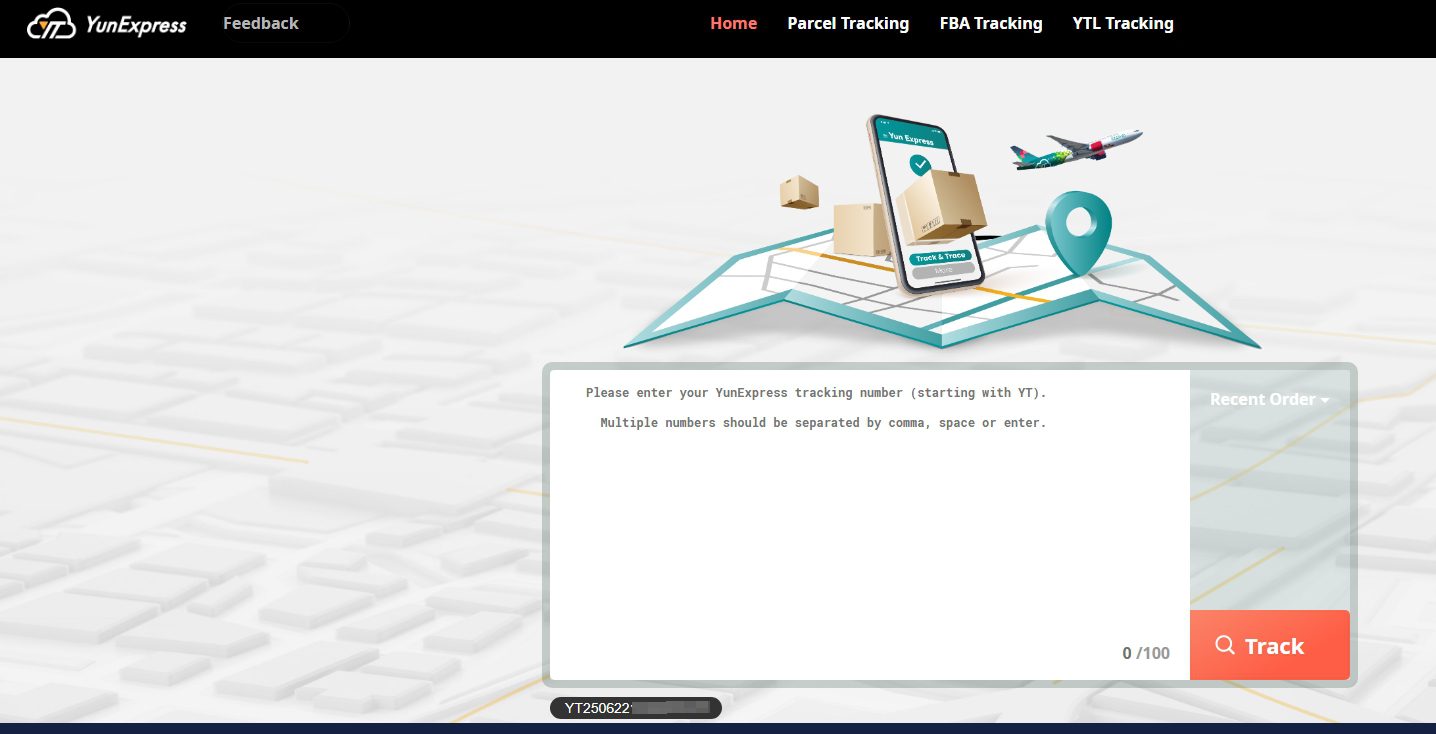
Task: Navigate to YTL Tracking
Action: (1122, 23)
